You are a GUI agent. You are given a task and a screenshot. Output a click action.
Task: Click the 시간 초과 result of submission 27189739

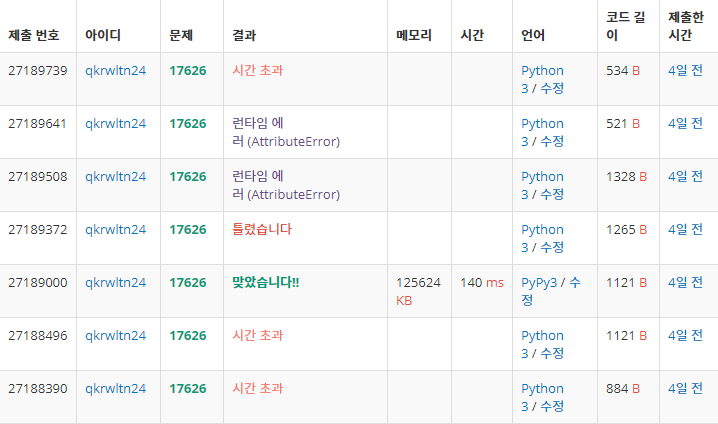coord(258,70)
